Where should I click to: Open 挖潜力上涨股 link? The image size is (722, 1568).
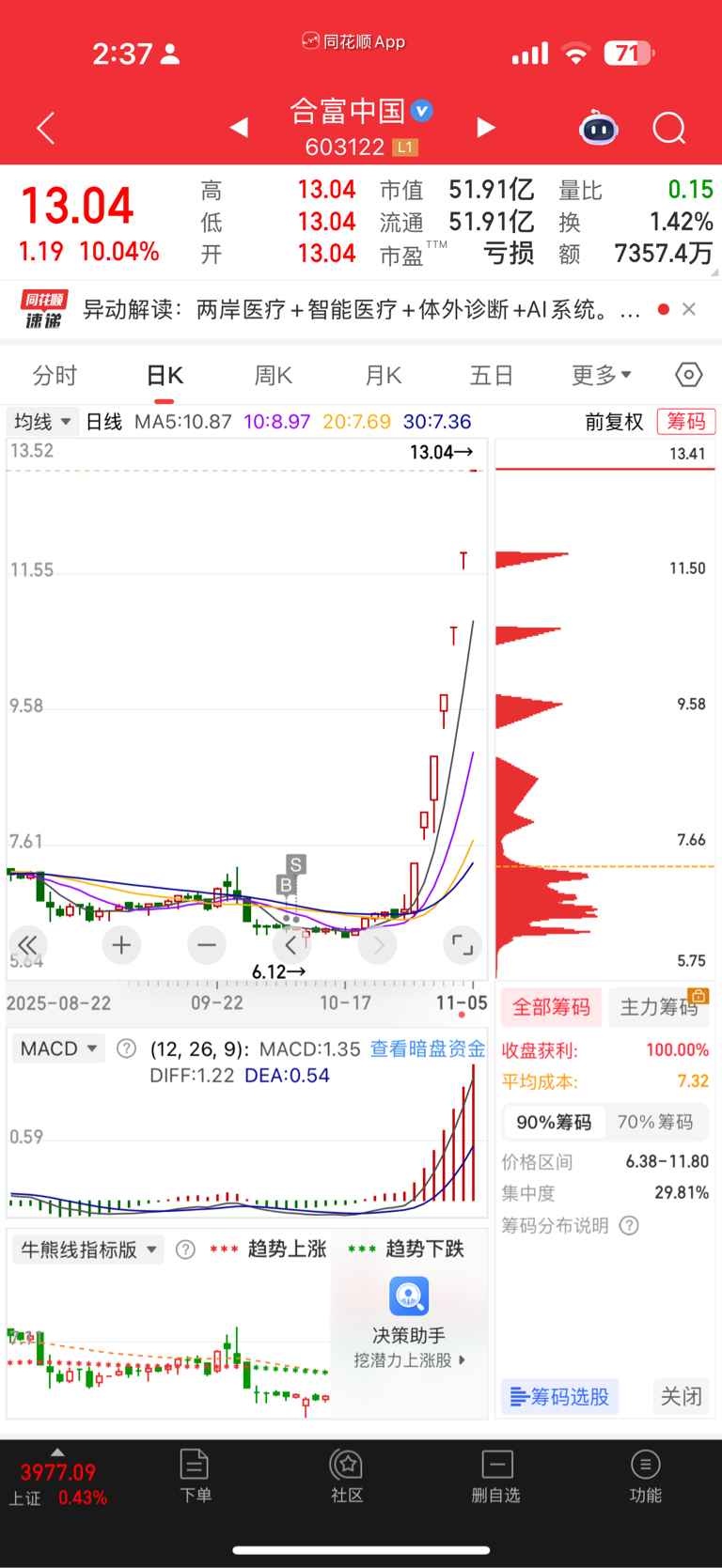point(409,1359)
